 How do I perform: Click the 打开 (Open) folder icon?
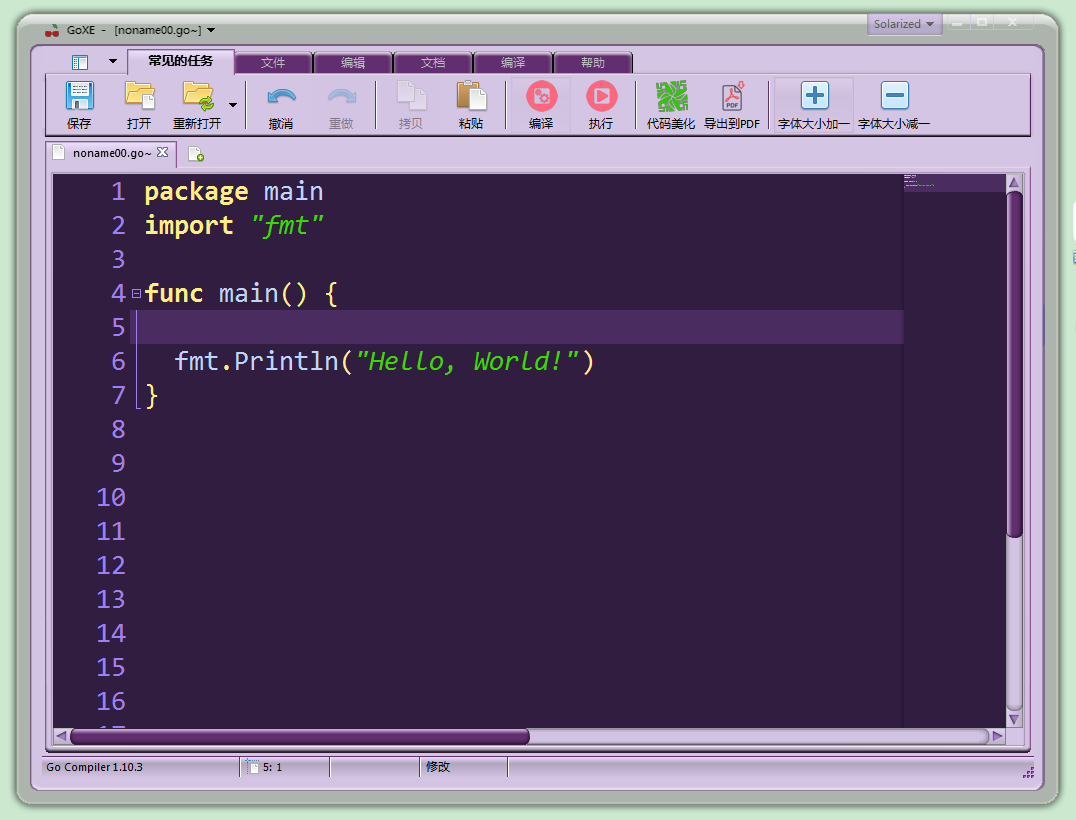[x=139, y=97]
